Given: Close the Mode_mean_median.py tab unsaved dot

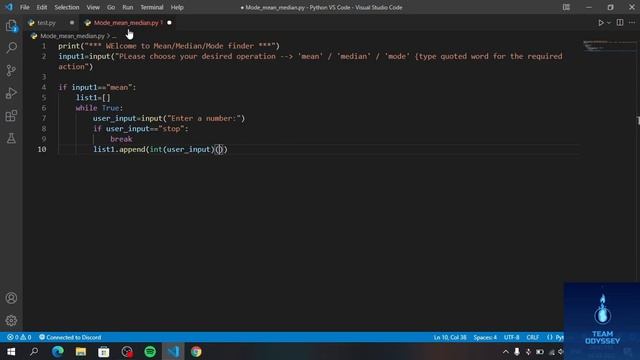Looking at the screenshot, I should pyautogui.click(x=169, y=23).
